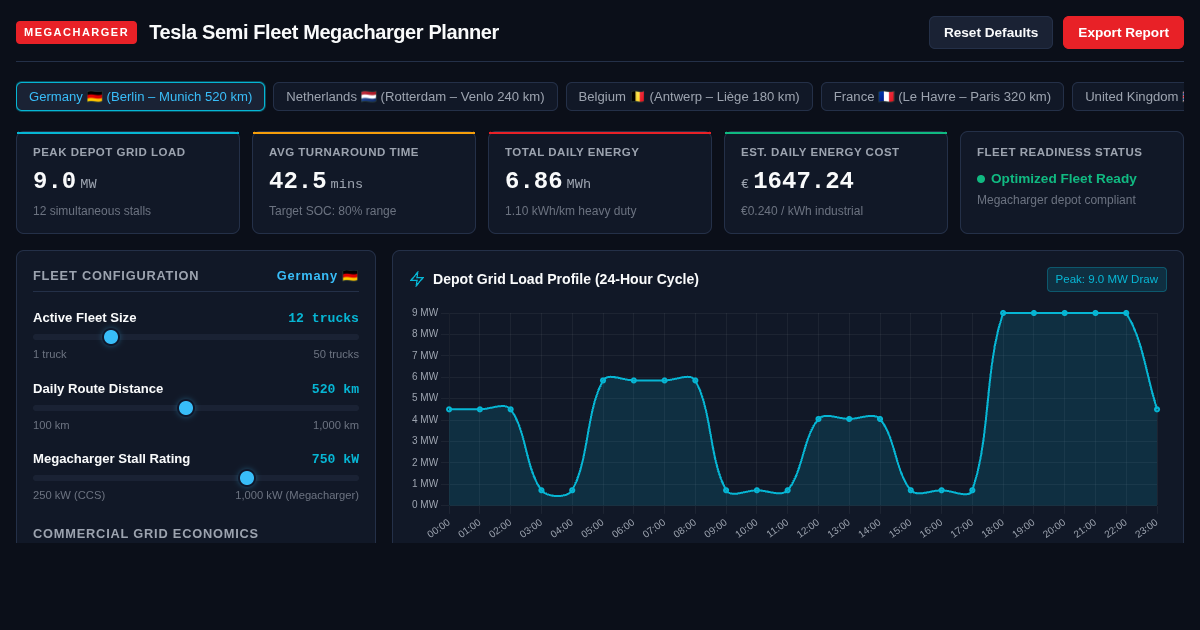Click the chart data point at 05:00
This screenshot has height=630, width=1200.
tap(603, 380)
